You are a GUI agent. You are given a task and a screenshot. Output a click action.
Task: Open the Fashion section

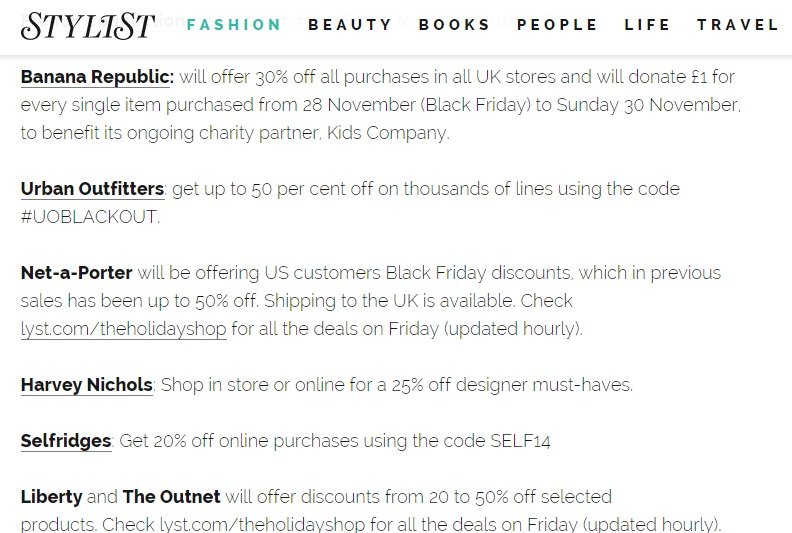pos(234,25)
